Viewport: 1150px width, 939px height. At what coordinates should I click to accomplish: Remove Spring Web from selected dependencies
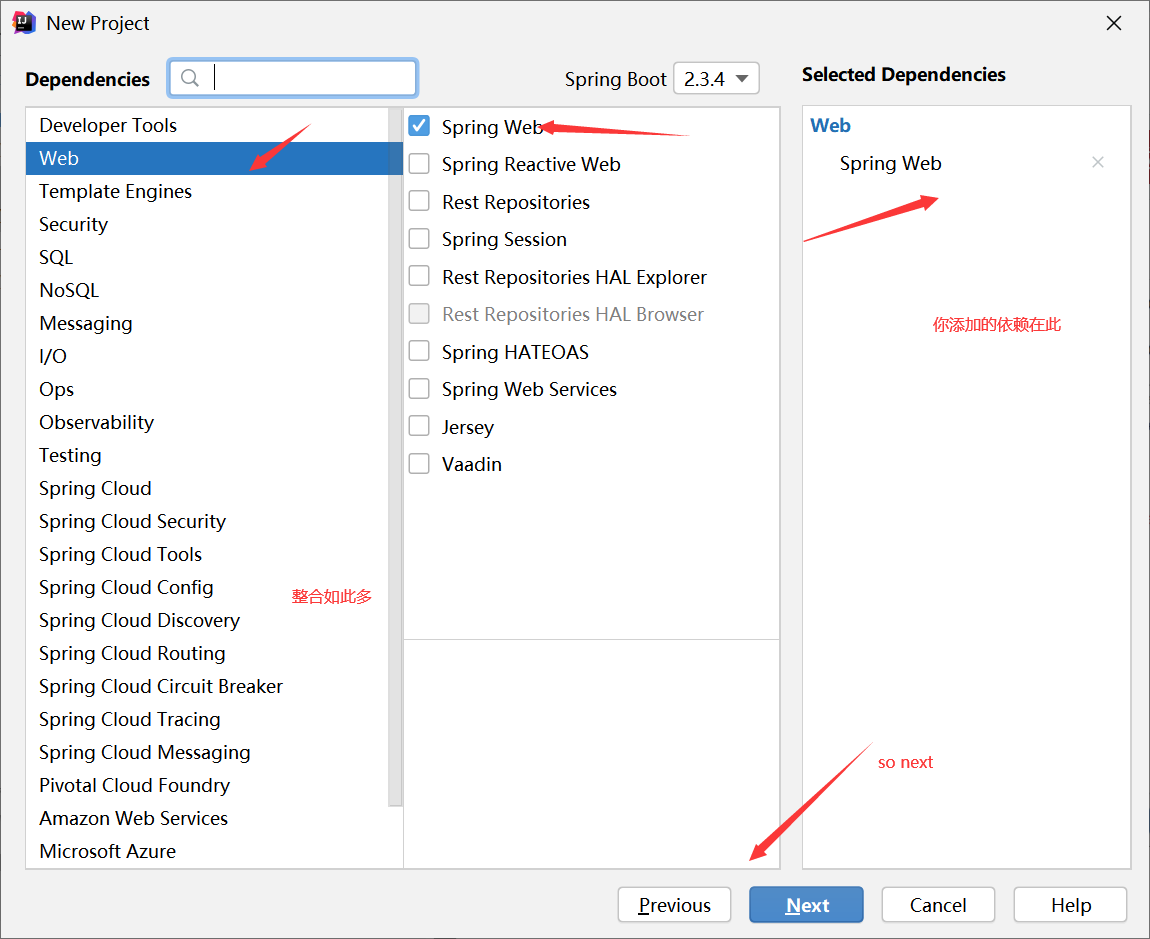[x=1097, y=162]
